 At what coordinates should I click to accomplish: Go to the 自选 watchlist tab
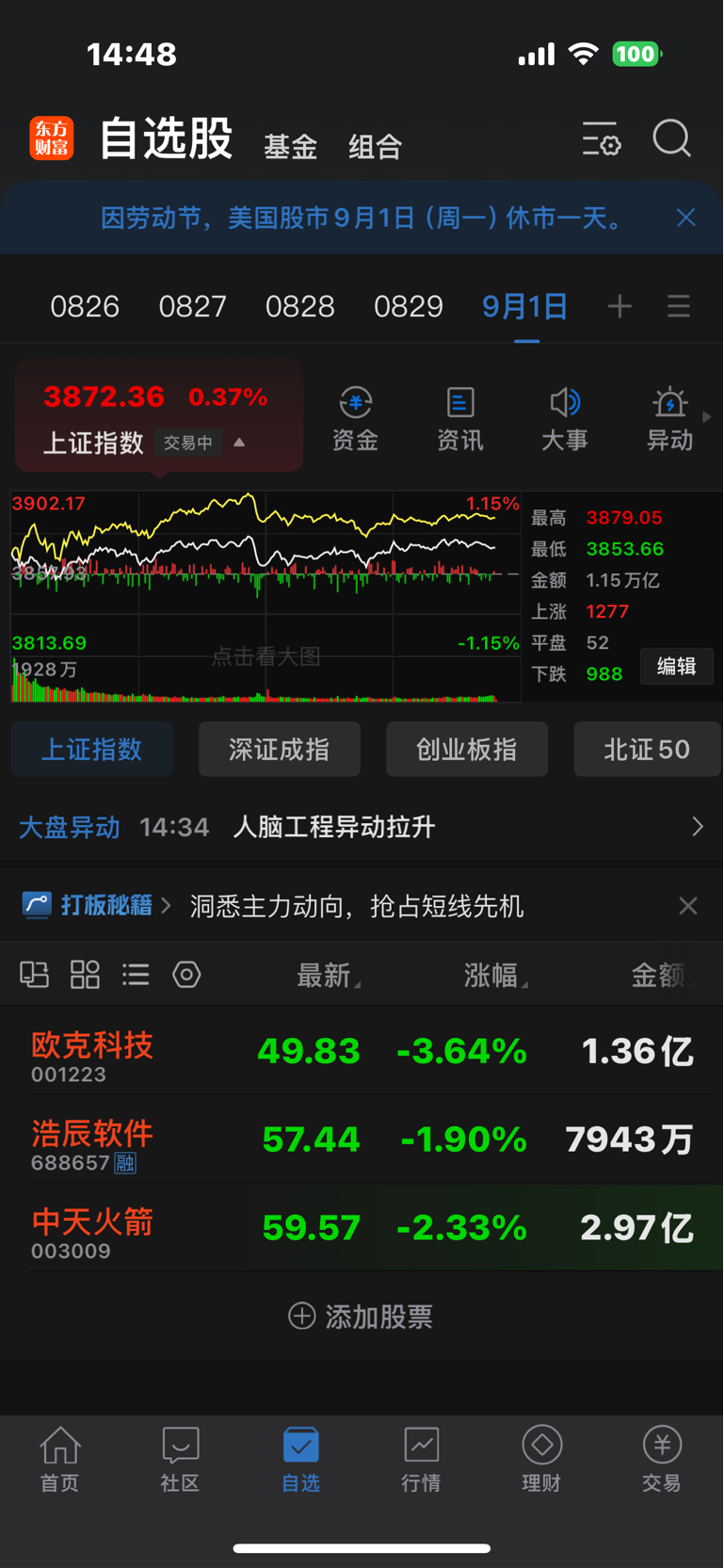click(300, 1459)
